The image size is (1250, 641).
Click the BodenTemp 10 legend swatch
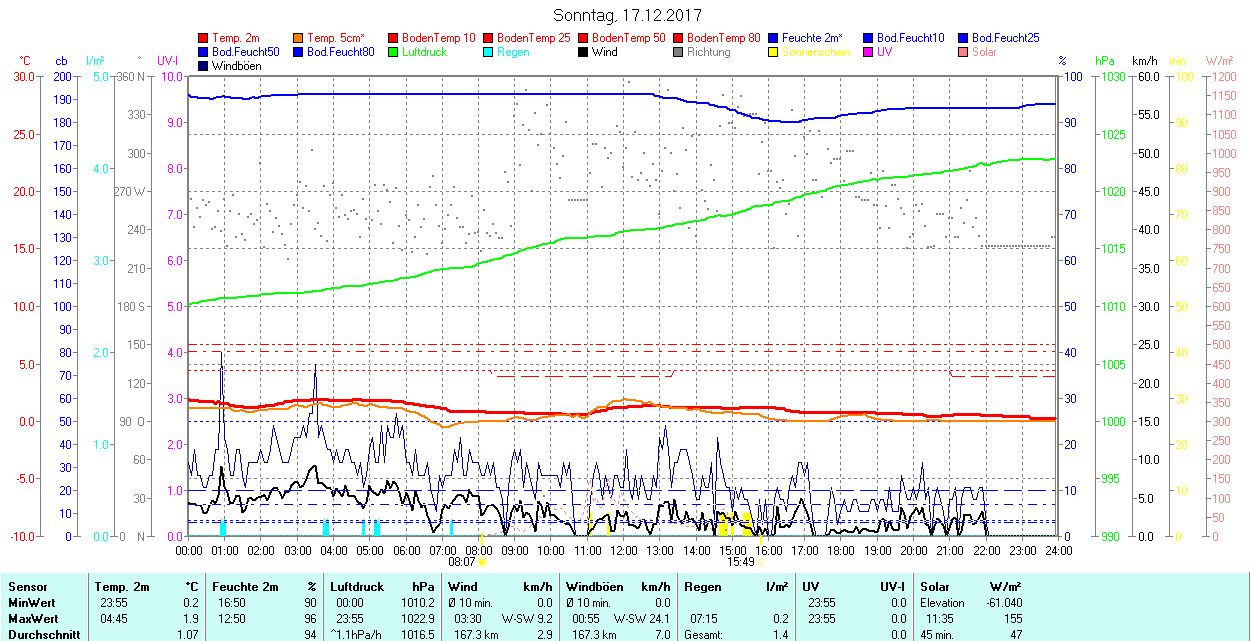tap(393, 38)
